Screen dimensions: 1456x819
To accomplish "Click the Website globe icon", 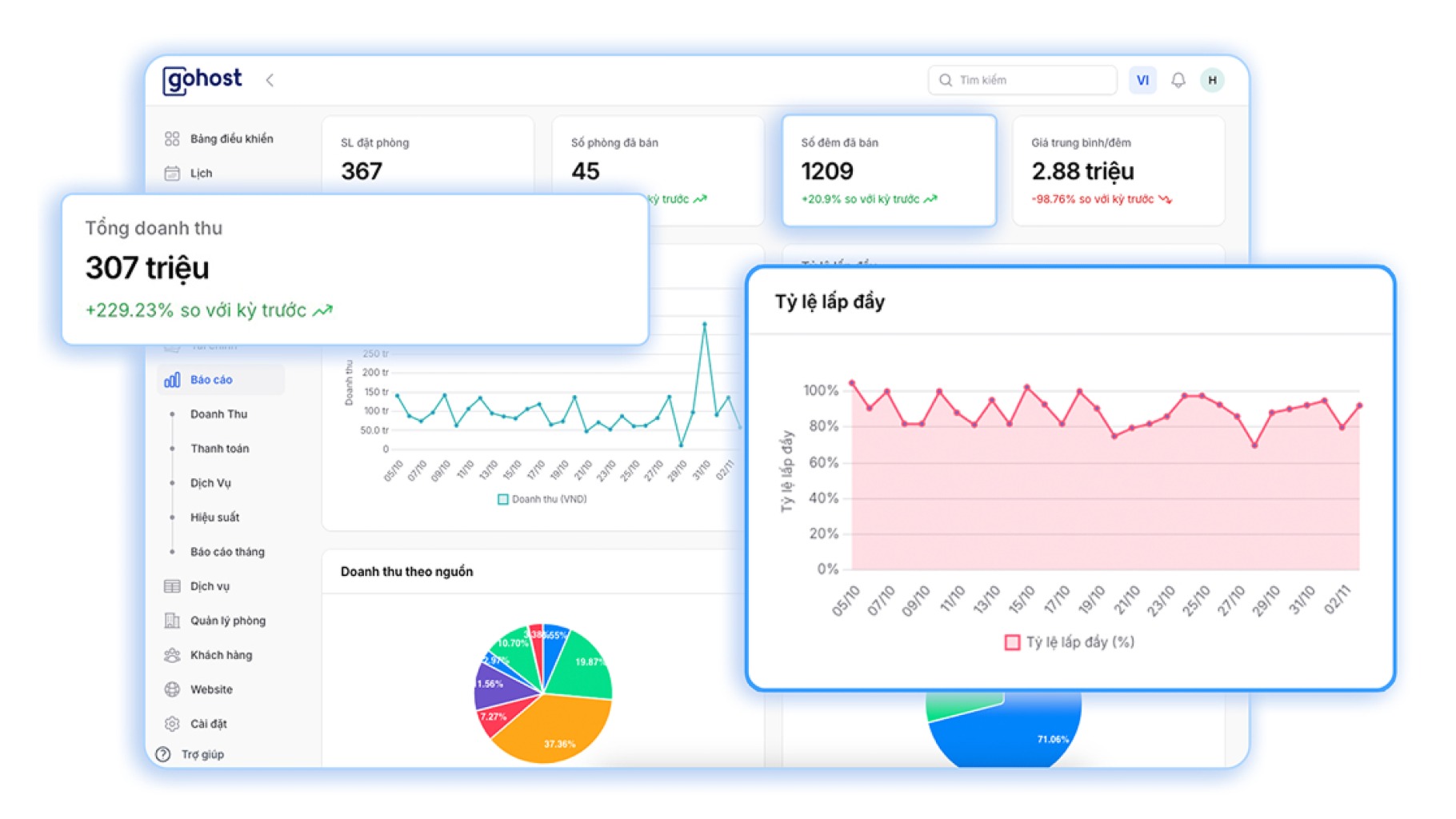I will click(x=172, y=689).
